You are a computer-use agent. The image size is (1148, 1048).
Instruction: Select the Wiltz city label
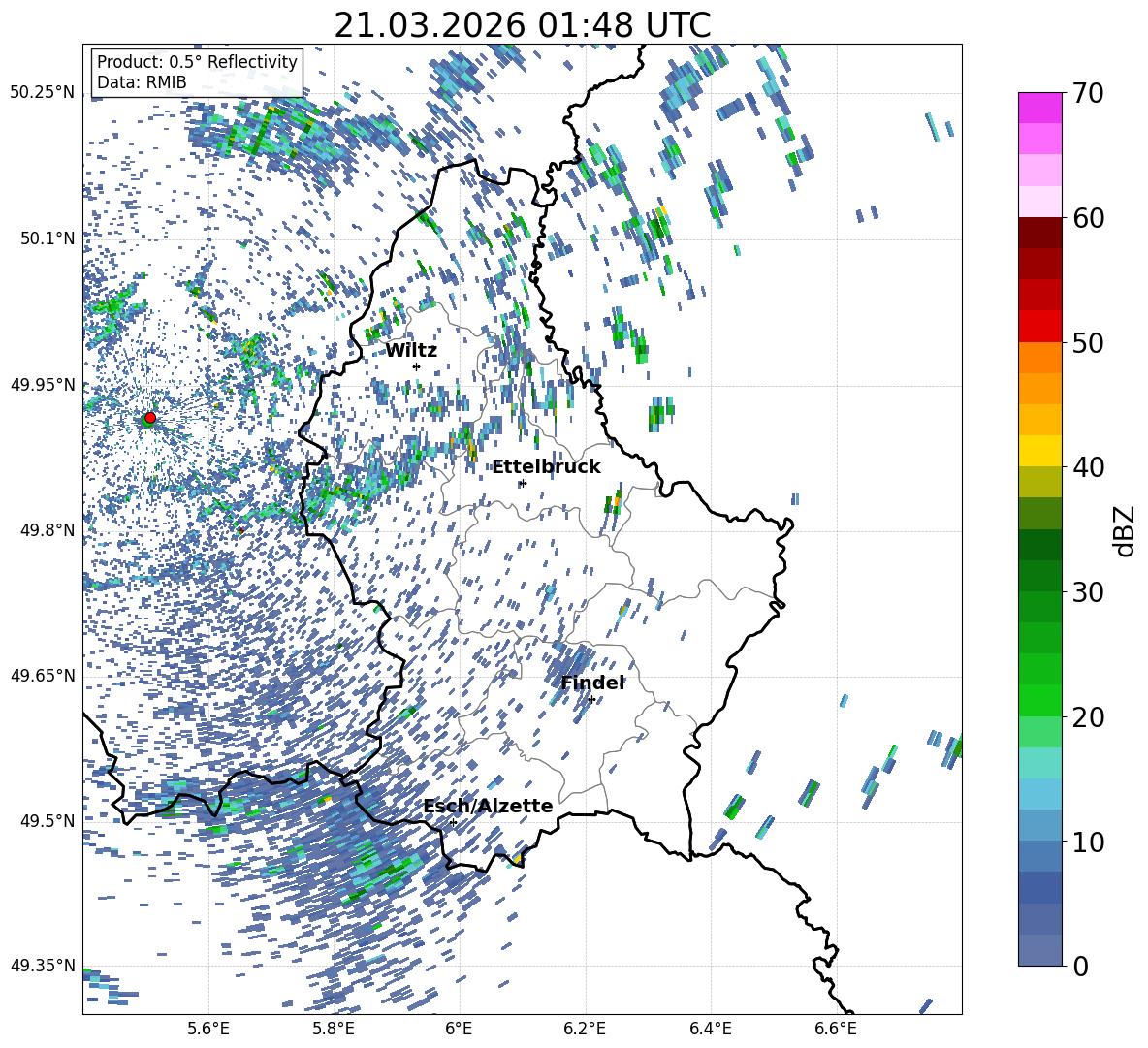click(x=411, y=351)
